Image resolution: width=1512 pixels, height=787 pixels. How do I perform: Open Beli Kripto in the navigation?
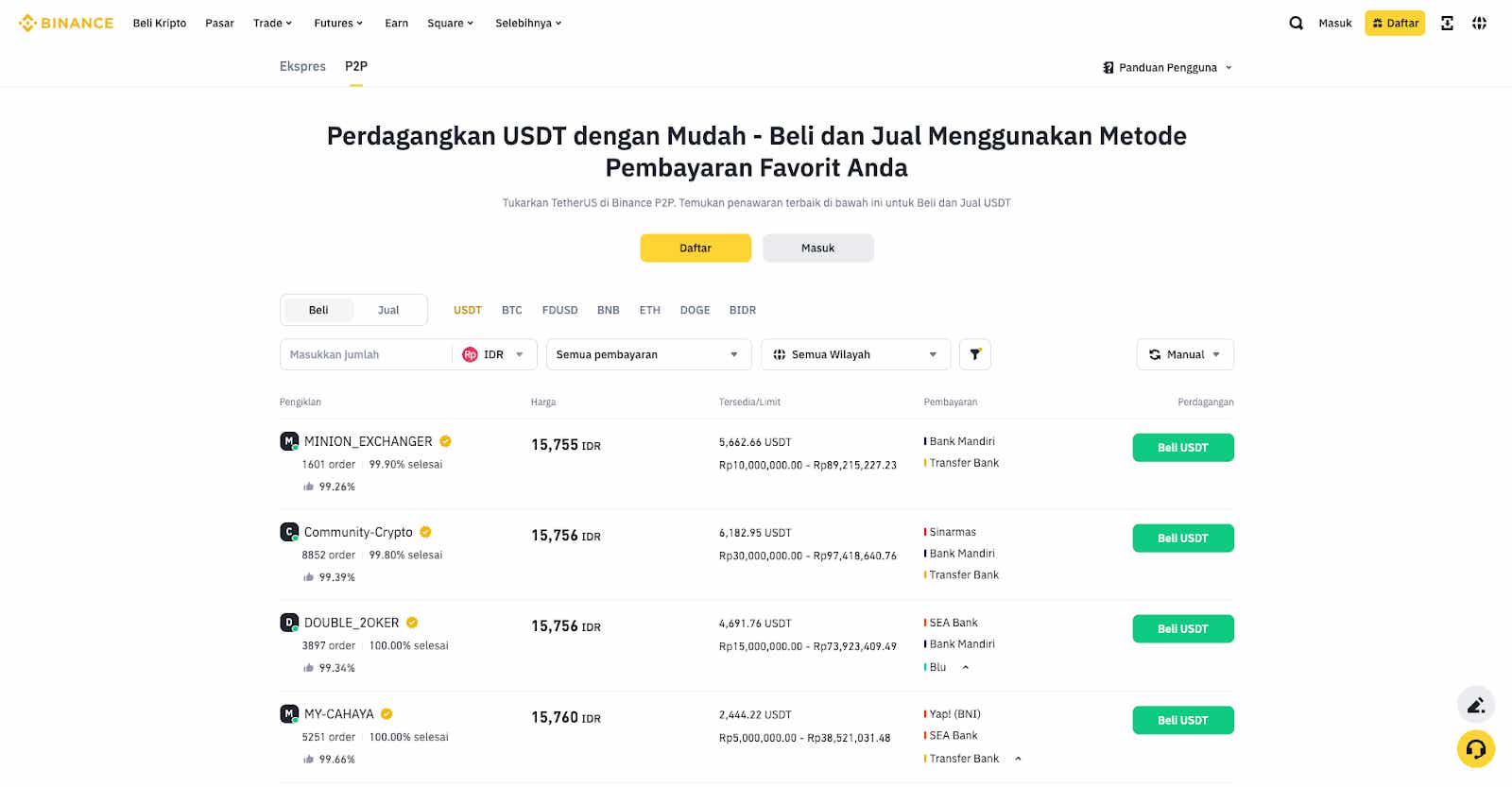160,23
